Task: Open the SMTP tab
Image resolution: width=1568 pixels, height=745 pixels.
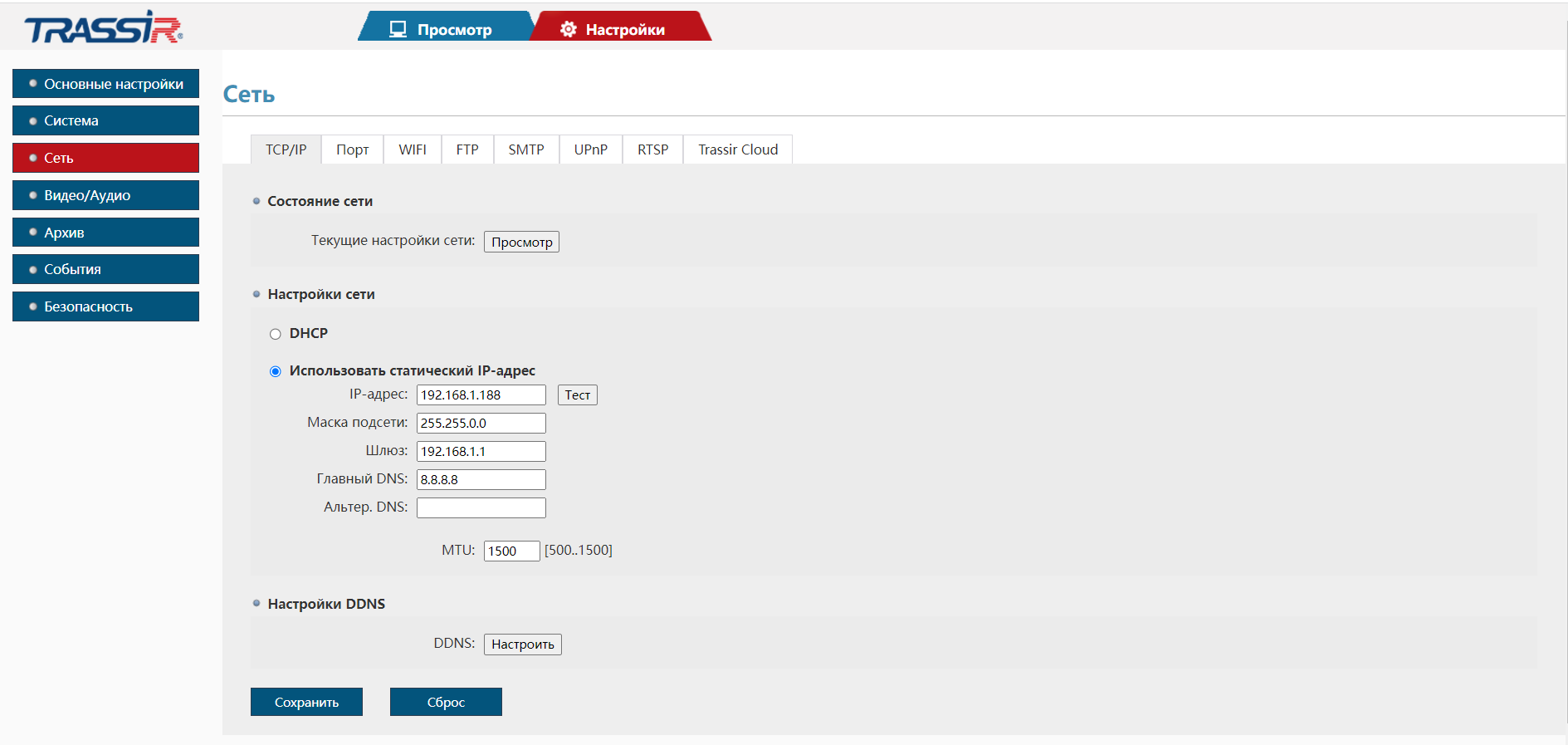Action: click(526, 149)
